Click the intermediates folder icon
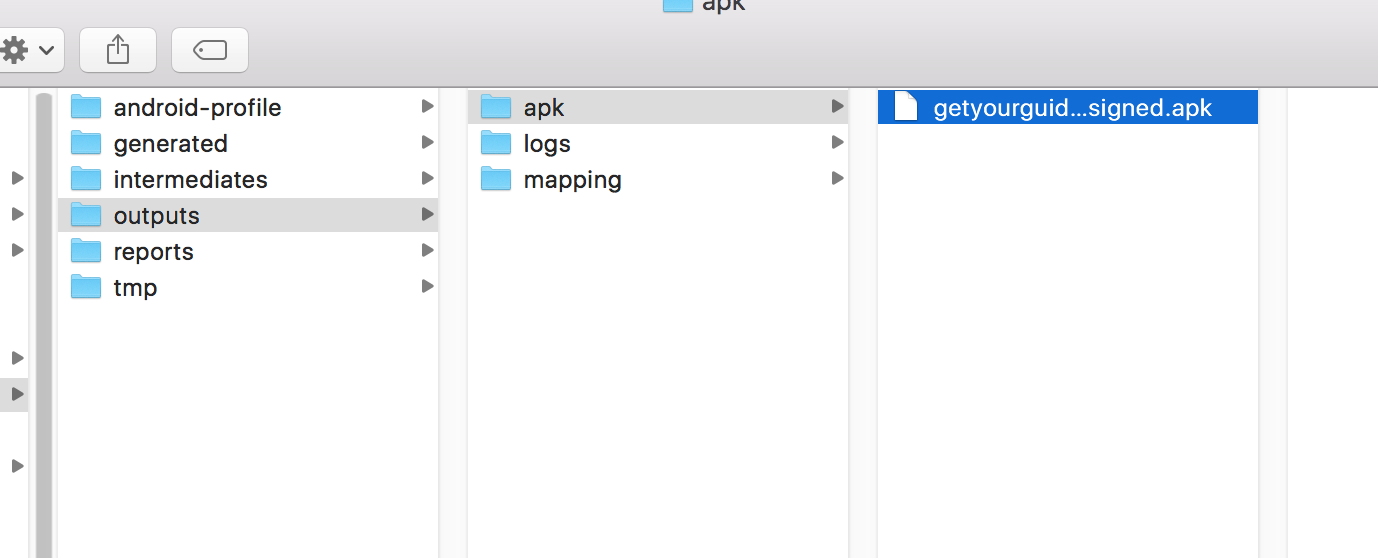1378x558 pixels. pos(86,179)
